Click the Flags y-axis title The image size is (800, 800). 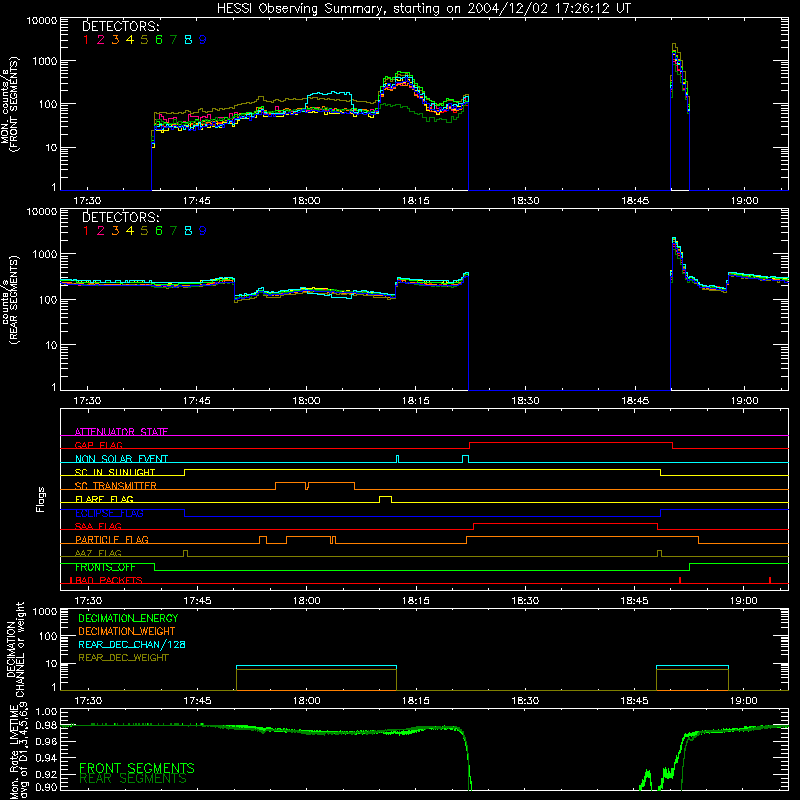41,499
